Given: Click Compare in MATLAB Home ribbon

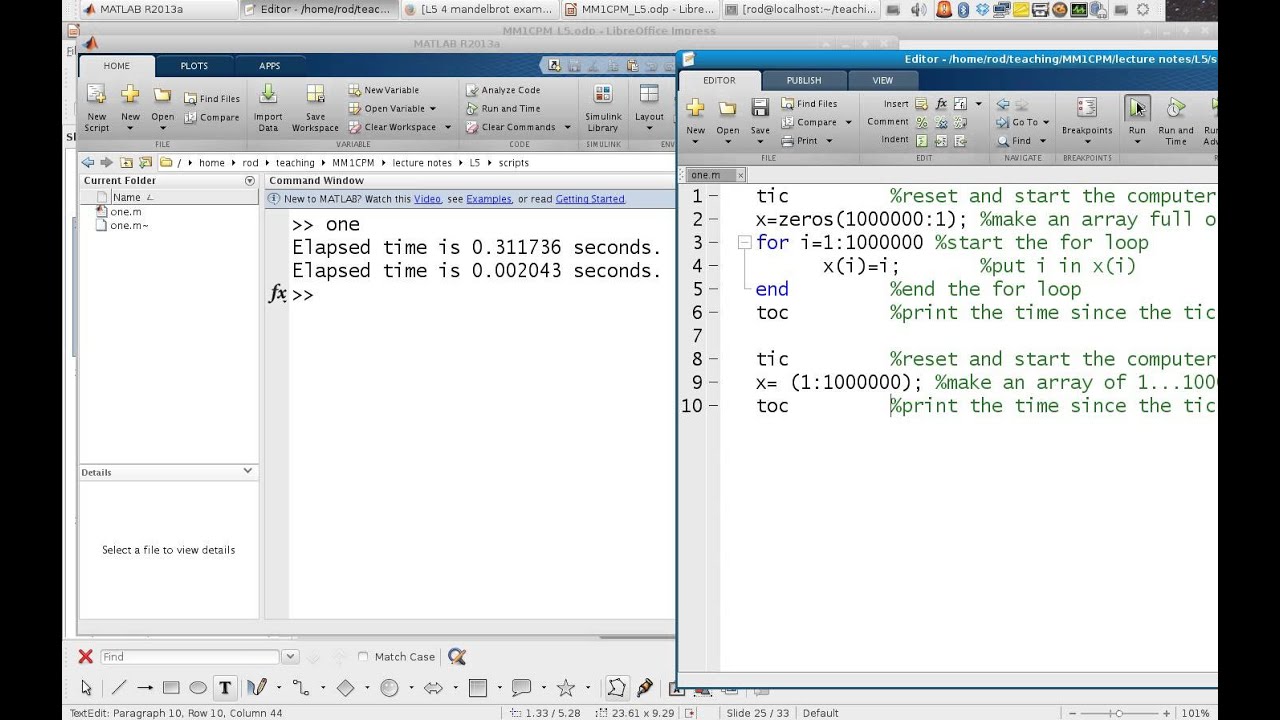Looking at the screenshot, I should click(212, 117).
